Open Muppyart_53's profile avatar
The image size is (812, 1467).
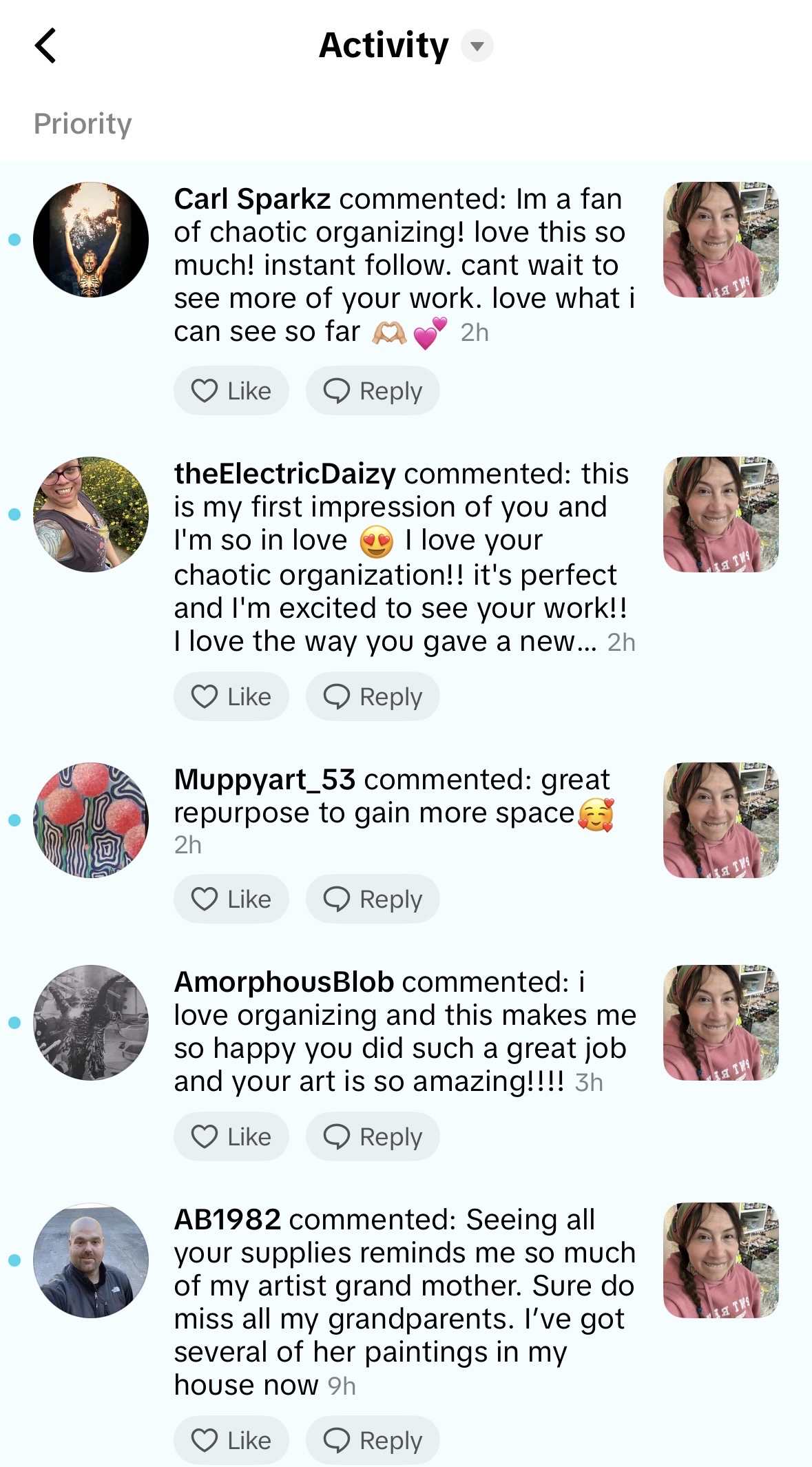tap(91, 820)
